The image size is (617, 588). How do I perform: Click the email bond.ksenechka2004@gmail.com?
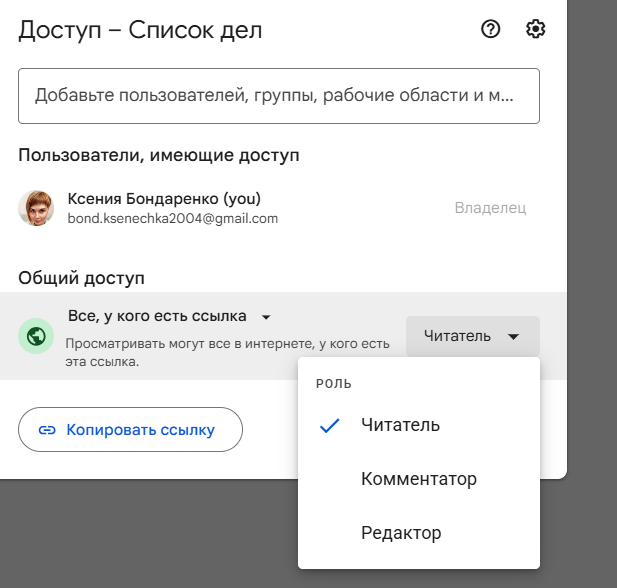pyautogui.click(x=173, y=218)
